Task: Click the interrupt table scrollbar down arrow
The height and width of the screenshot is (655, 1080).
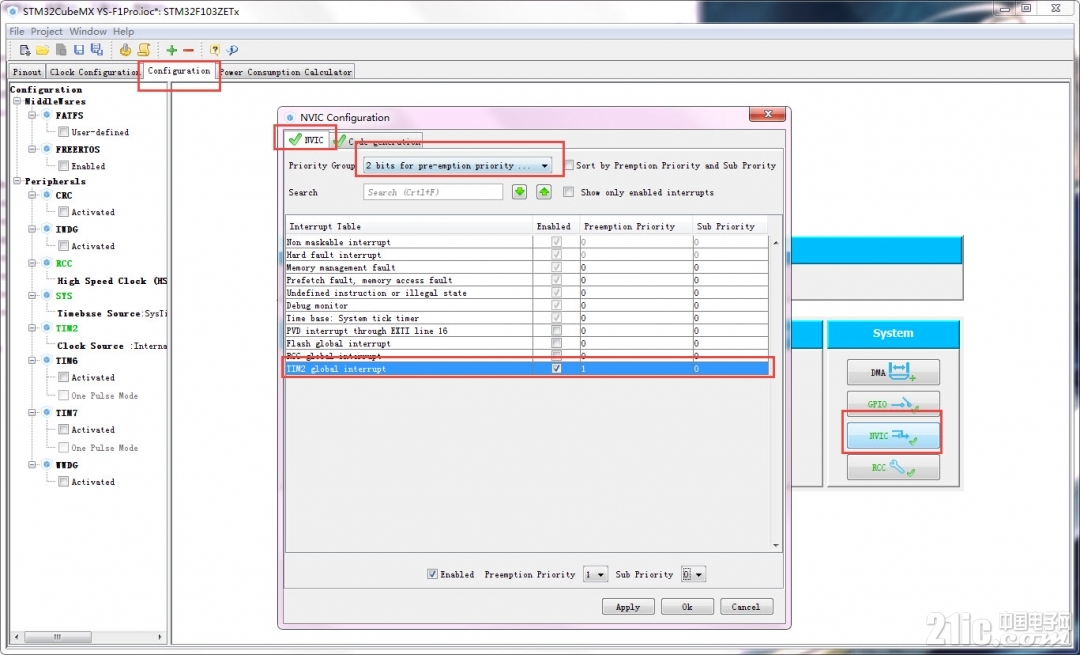Action: pos(776,545)
